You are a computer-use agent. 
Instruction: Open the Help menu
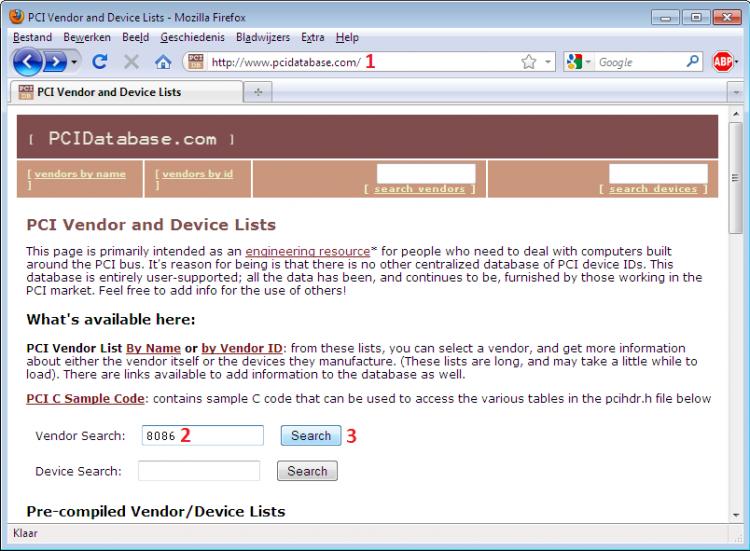click(347, 37)
